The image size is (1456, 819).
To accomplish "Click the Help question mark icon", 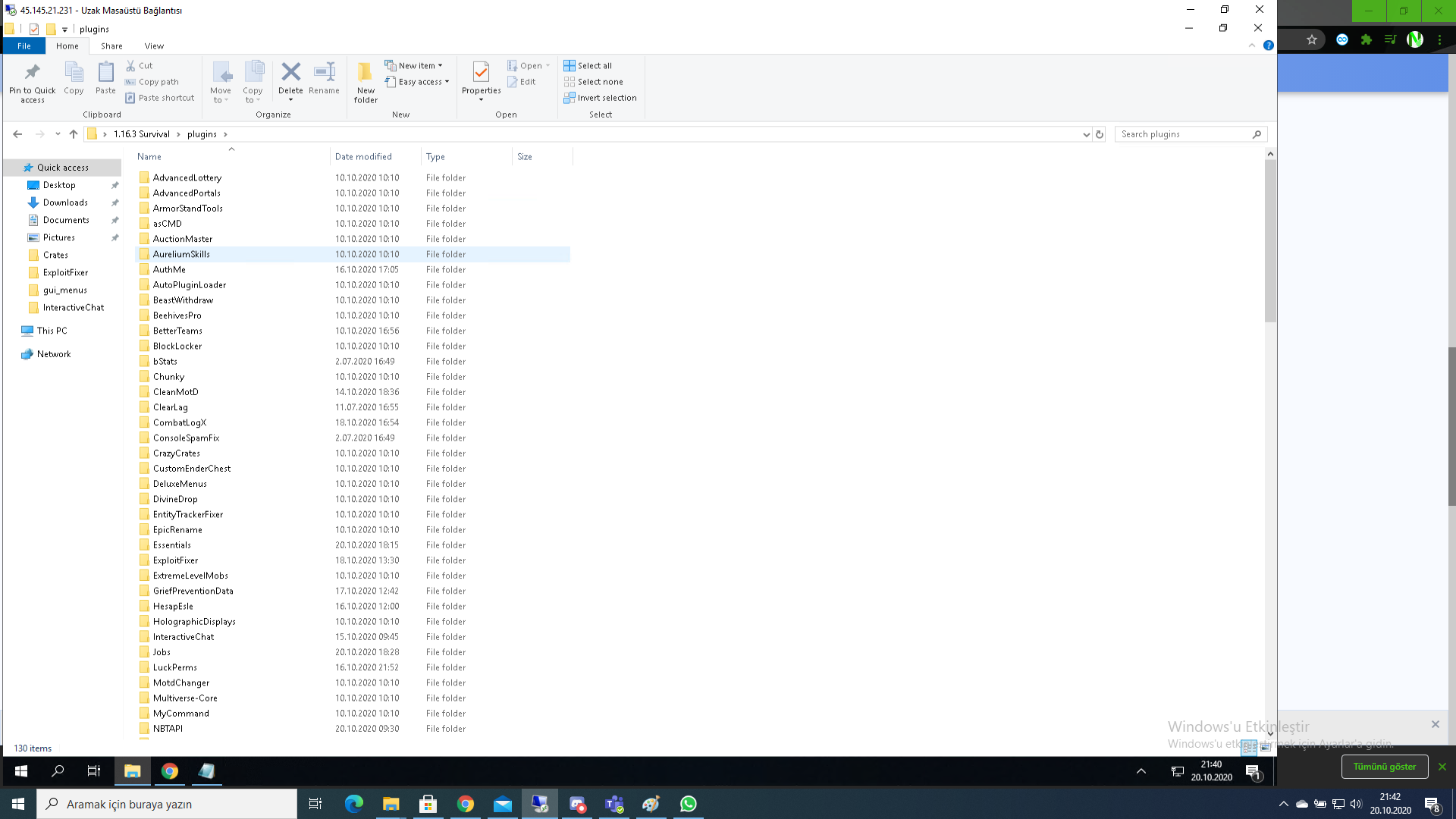I will pos(1268,45).
